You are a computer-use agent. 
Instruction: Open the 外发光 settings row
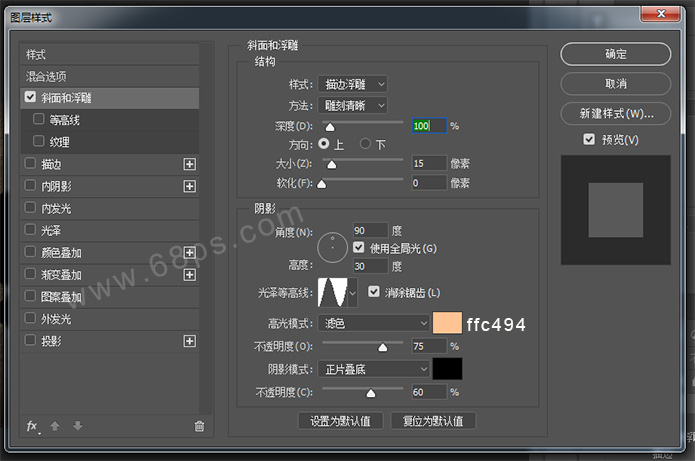109,319
